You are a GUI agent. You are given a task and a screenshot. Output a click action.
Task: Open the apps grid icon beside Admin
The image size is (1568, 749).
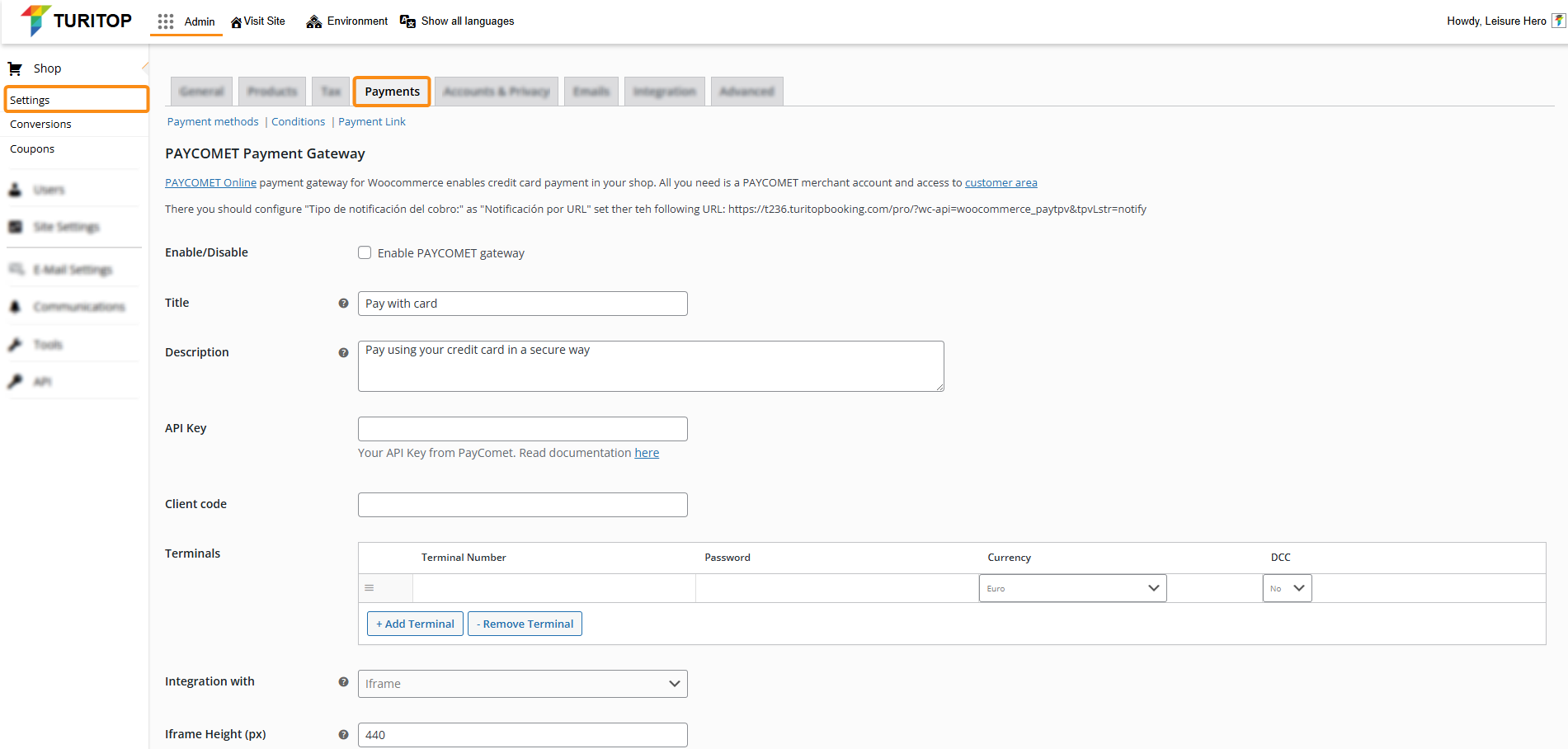click(x=166, y=21)
